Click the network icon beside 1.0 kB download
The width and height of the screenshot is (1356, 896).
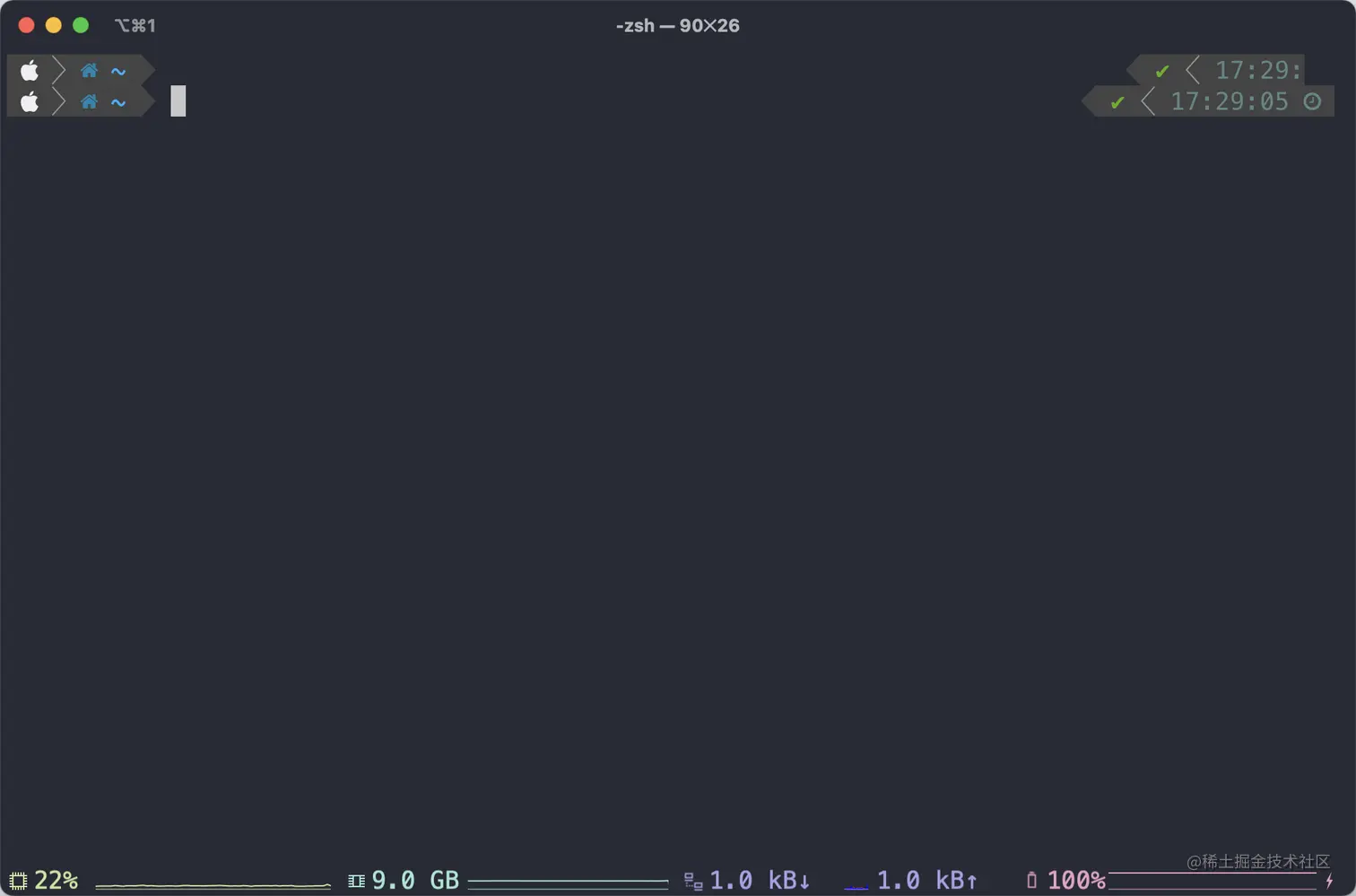click(x=693, y=882)
